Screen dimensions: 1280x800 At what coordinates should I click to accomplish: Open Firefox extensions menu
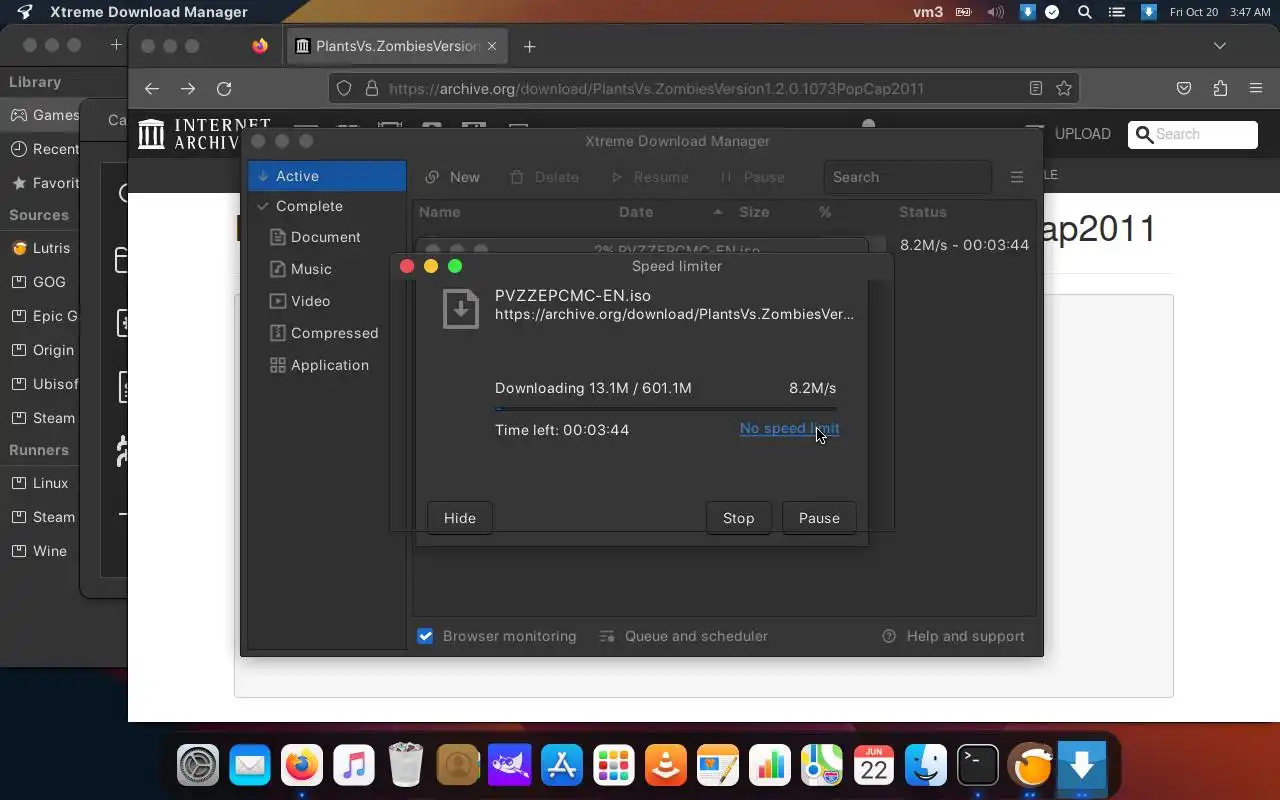pyautogui.click(x=1220, y=88)
